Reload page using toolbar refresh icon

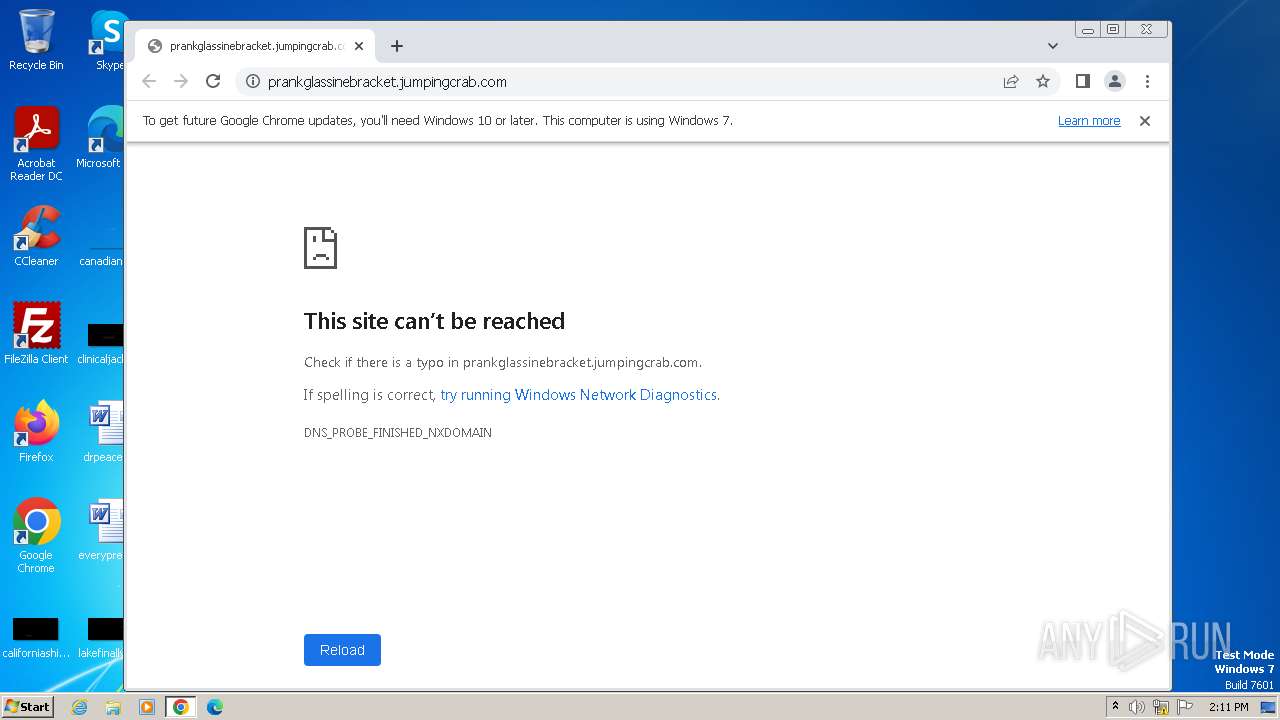(x=213, y=82)
